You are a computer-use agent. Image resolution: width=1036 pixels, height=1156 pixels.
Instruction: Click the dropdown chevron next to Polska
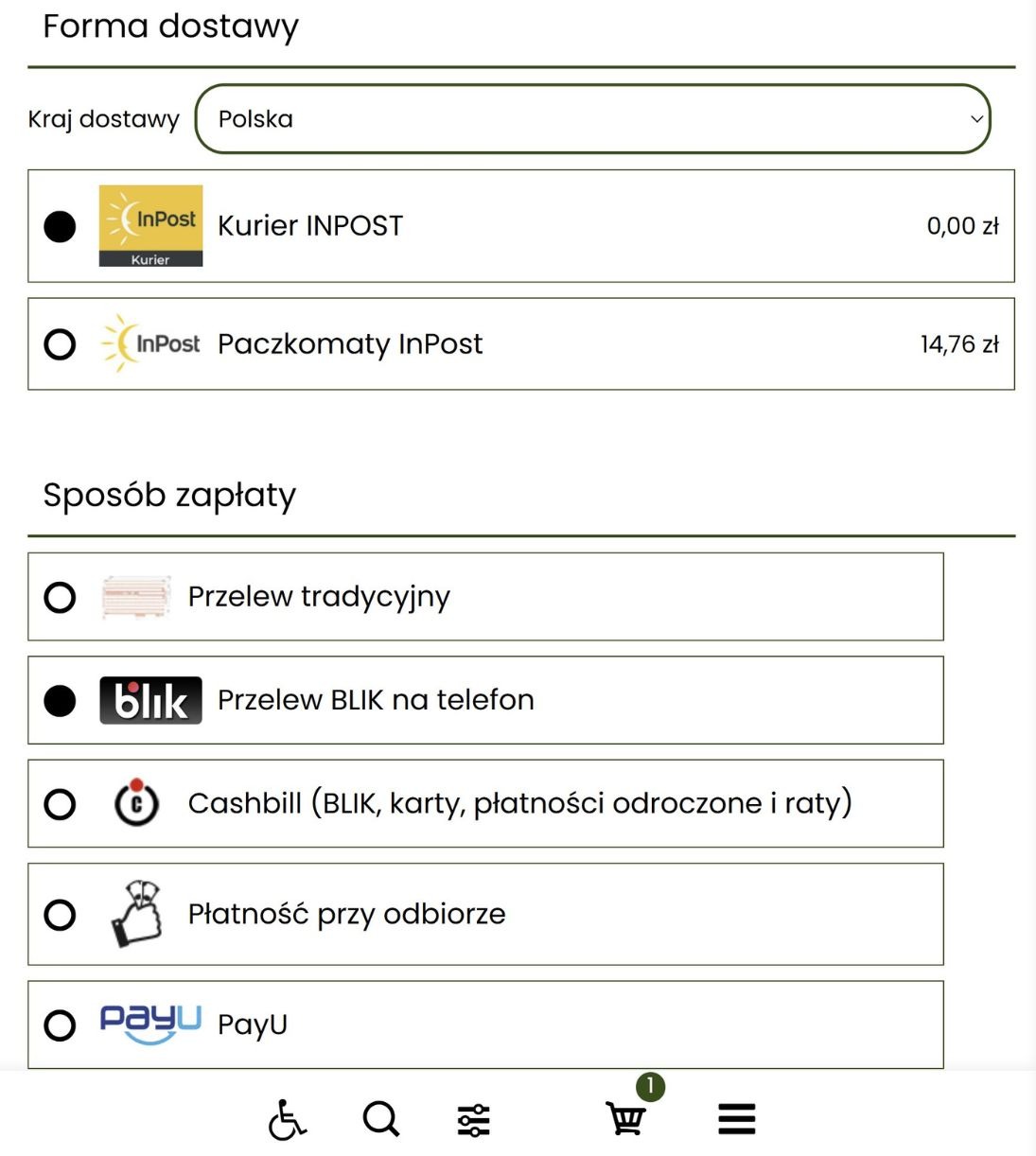[x=976, y=119]
